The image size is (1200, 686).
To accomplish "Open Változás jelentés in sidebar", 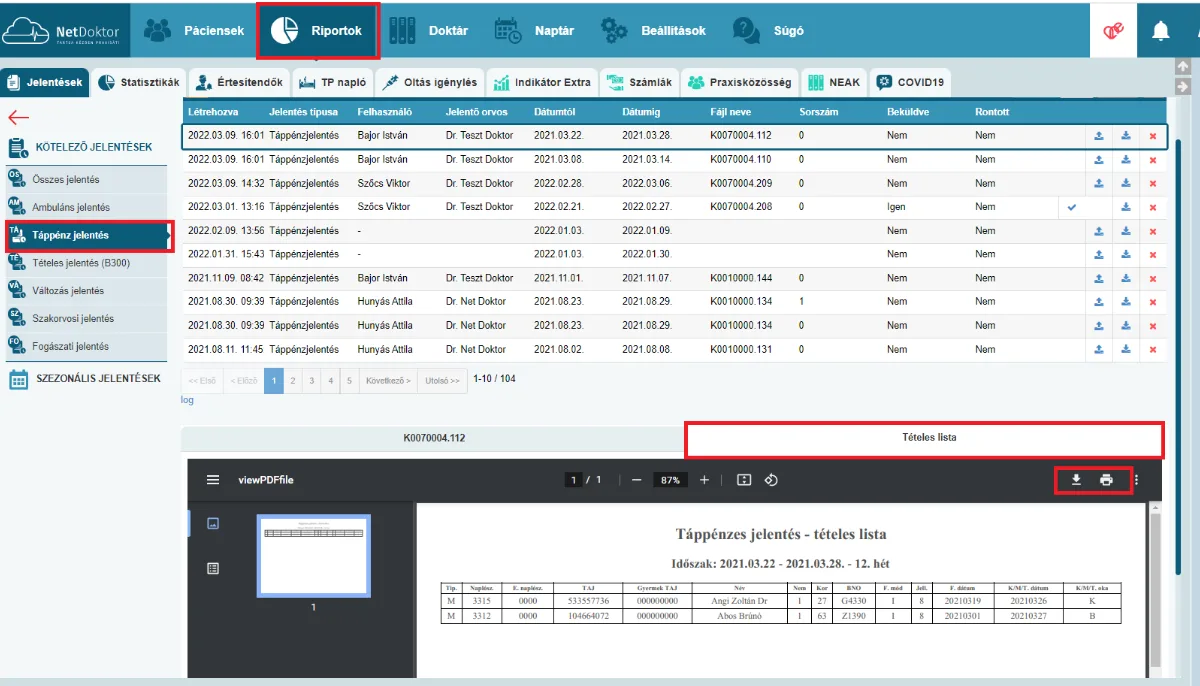I will [x=66, y=291].
